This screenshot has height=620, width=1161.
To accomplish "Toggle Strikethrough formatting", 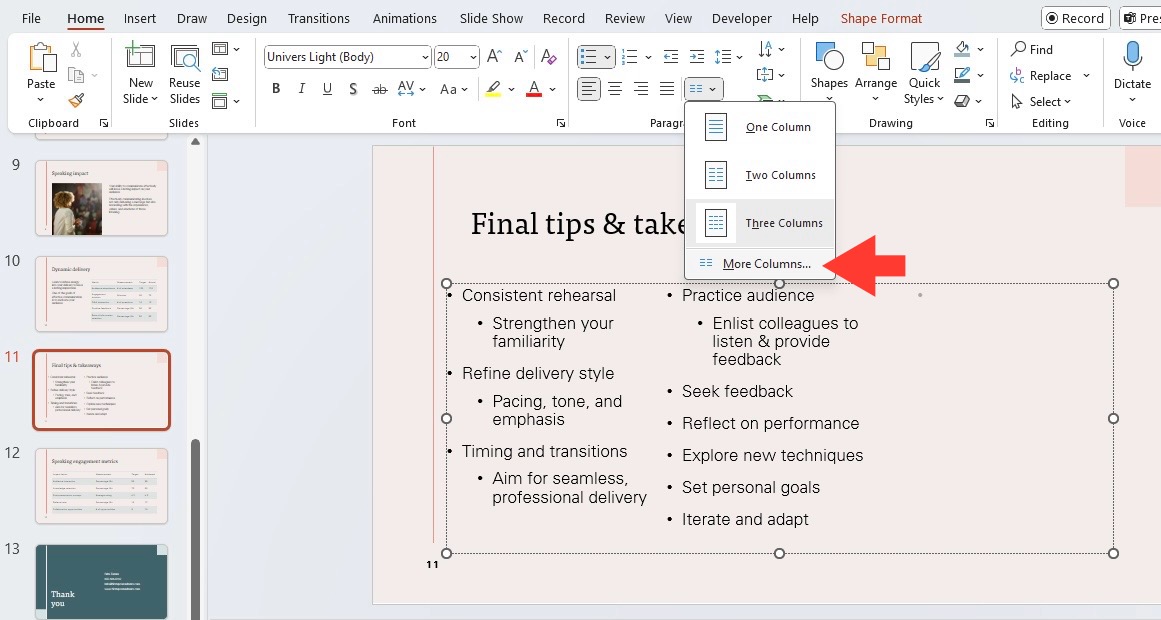I will tap(379, 89).
